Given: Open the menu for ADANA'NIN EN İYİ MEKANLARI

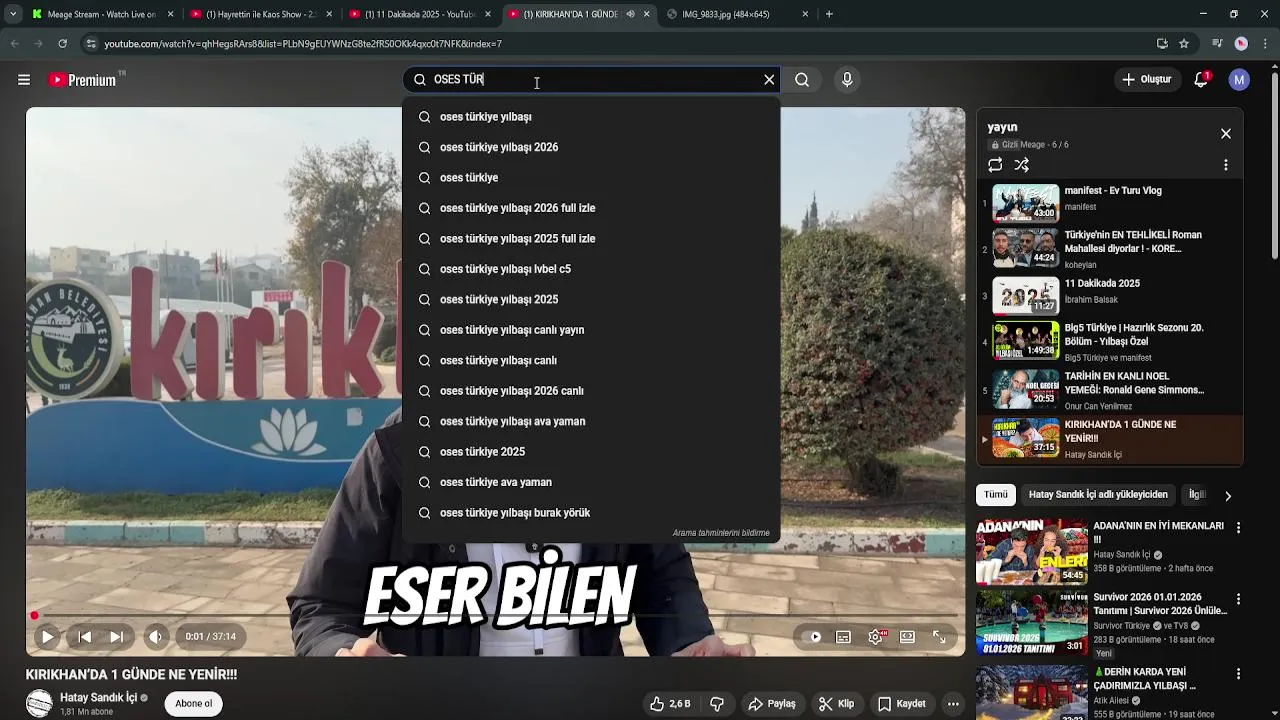Looking at the screenshot, I should [x=1238, y=528].
